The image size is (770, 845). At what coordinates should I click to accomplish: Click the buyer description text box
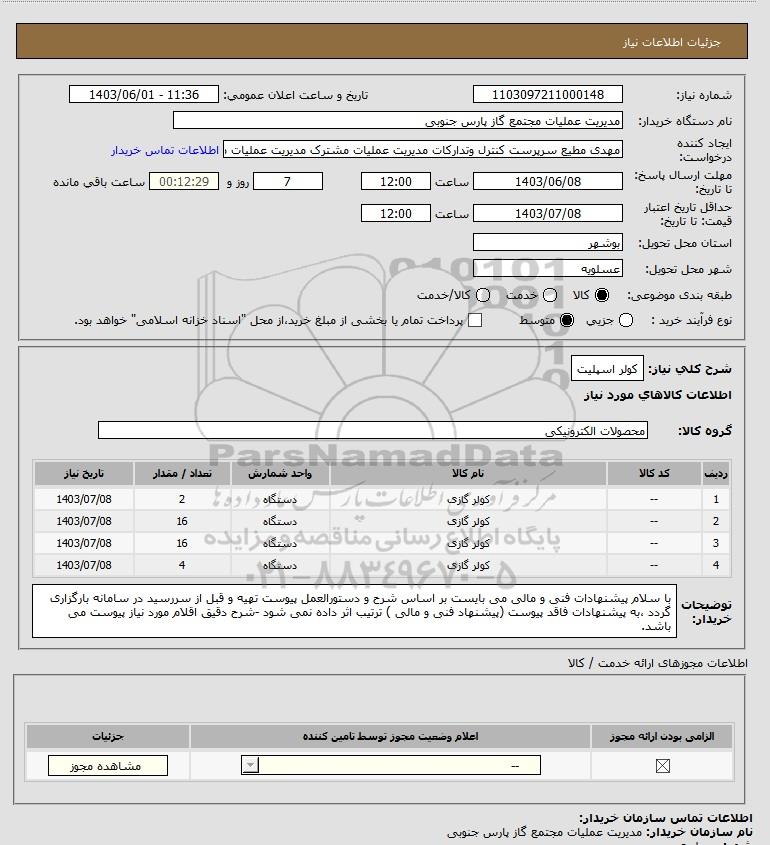click(x=354, y=611)
